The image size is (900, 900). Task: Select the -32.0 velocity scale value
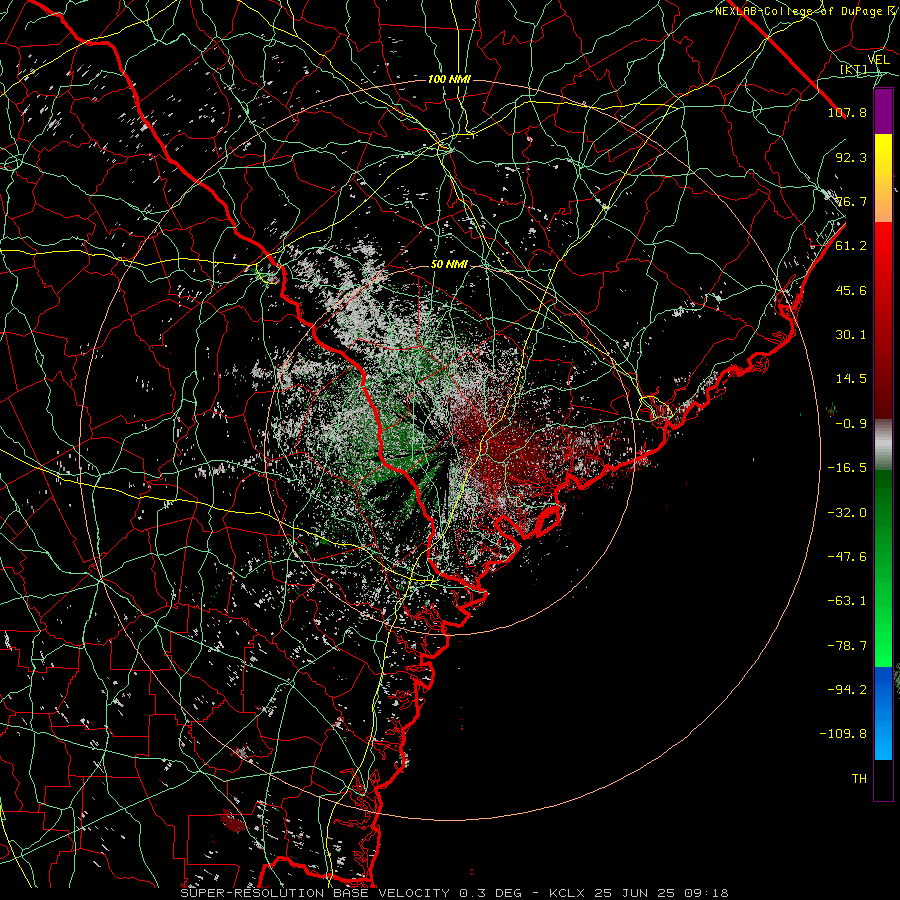[x=847, y=513]
